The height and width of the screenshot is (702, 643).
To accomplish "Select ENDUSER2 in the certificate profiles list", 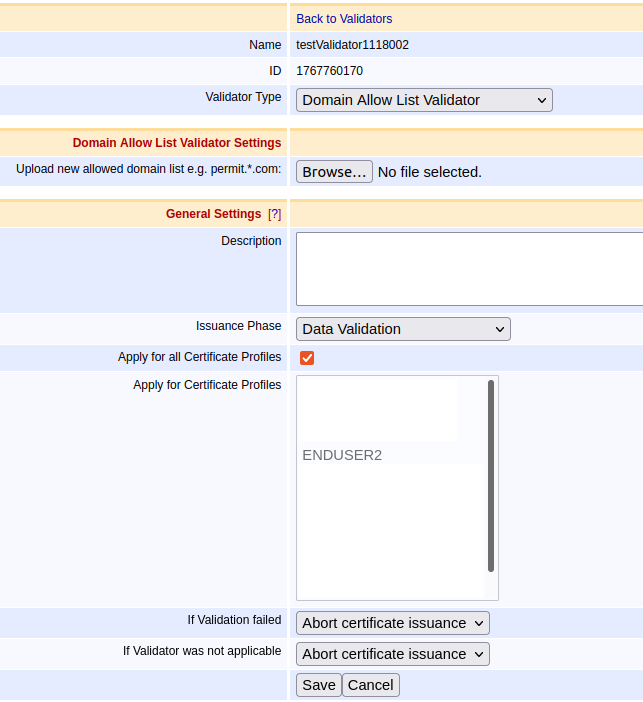I will tap(342, 455).
